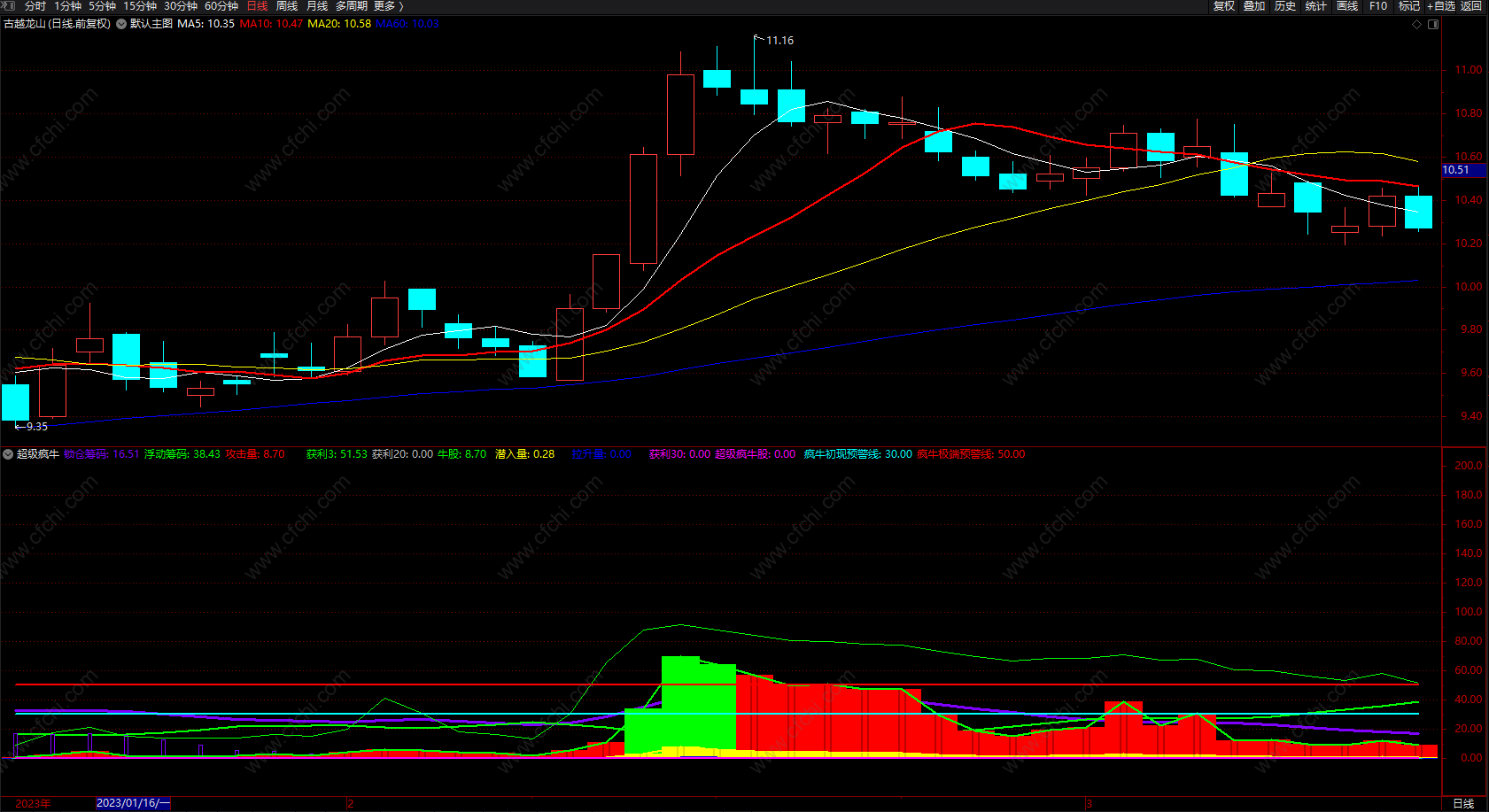Click the 返回 back button

click(1471, 6)
